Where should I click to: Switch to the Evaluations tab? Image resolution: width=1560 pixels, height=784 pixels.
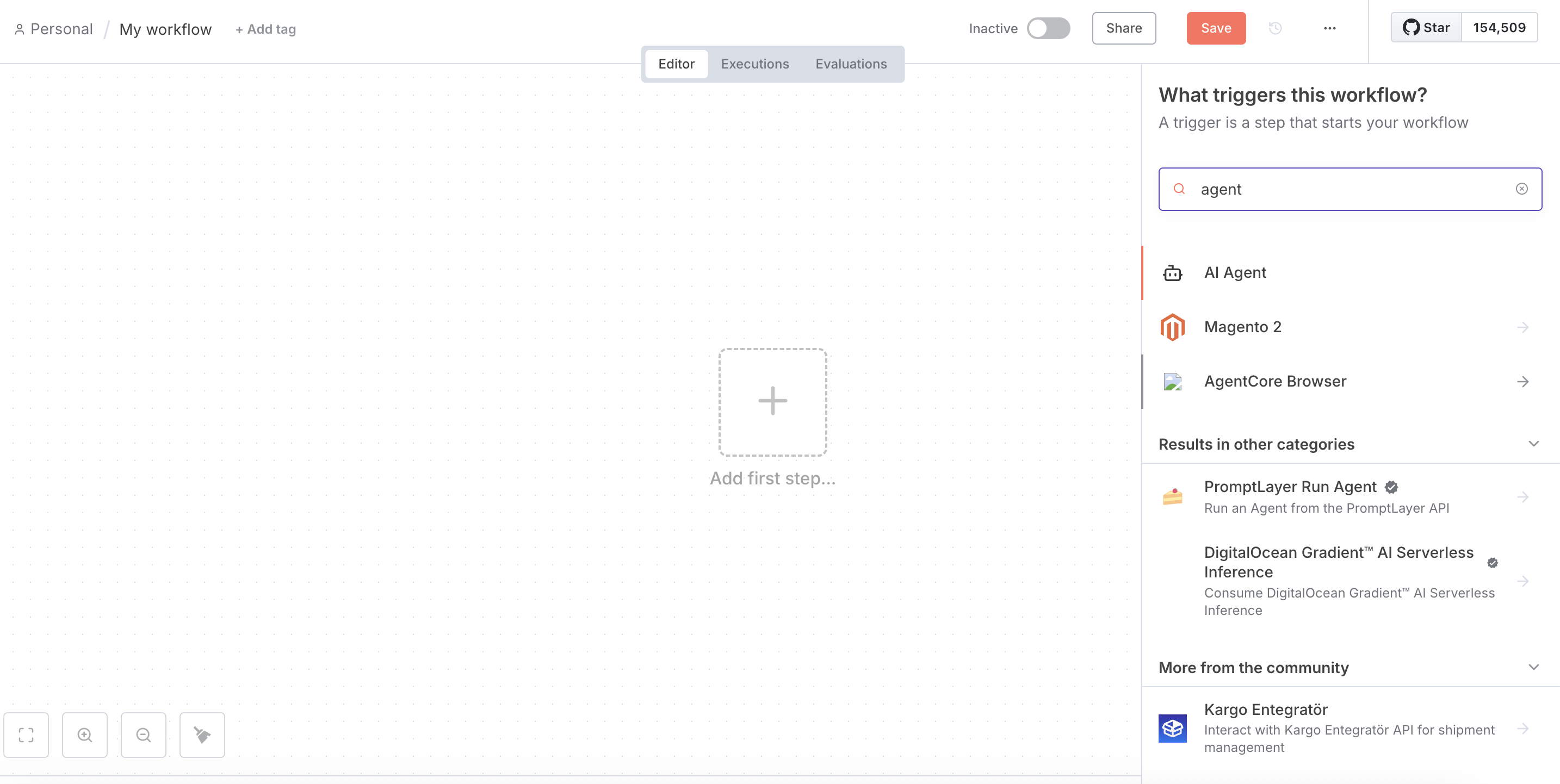click(851, 64)
